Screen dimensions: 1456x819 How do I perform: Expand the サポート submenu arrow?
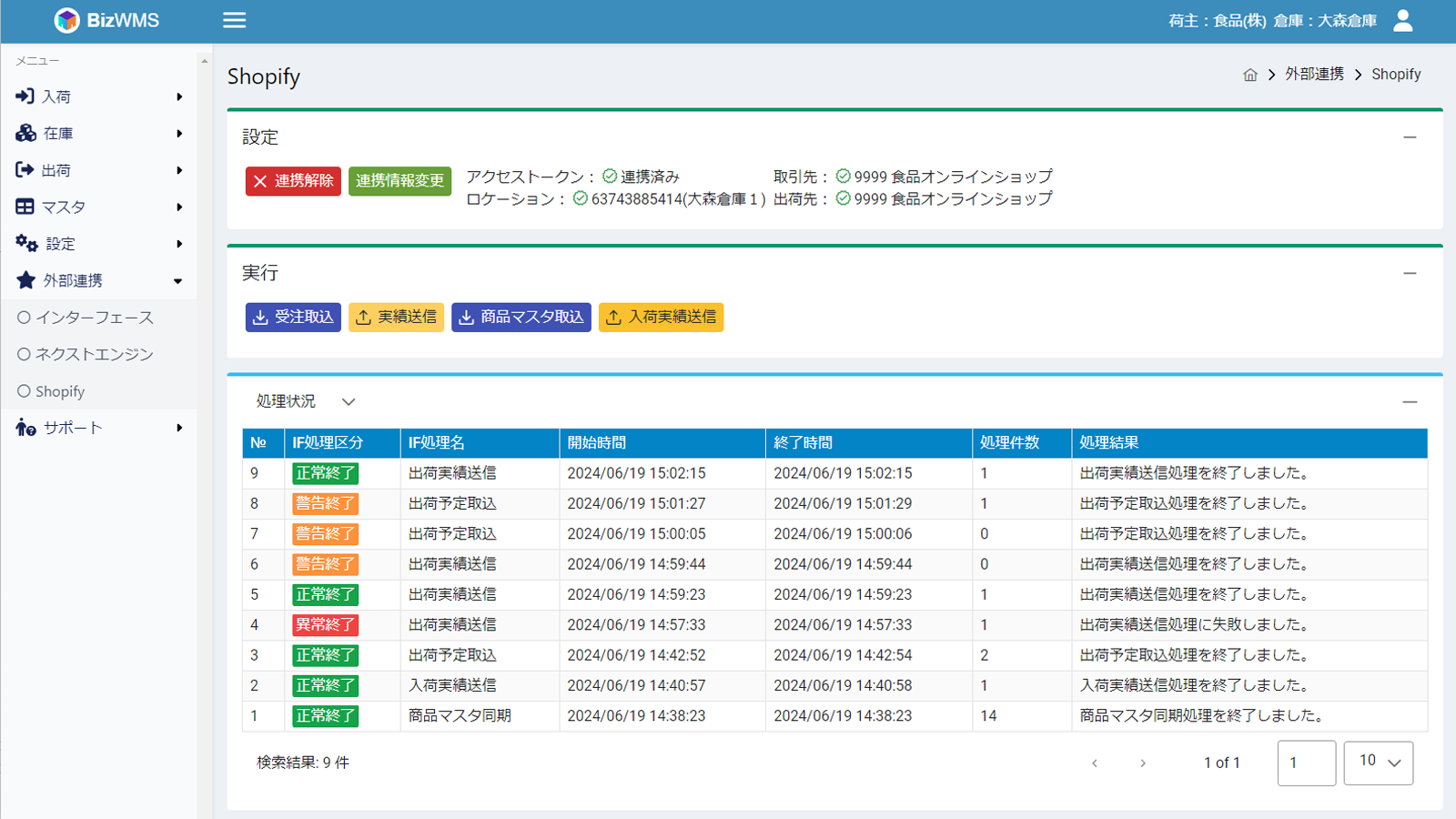[x=179, y=428]
